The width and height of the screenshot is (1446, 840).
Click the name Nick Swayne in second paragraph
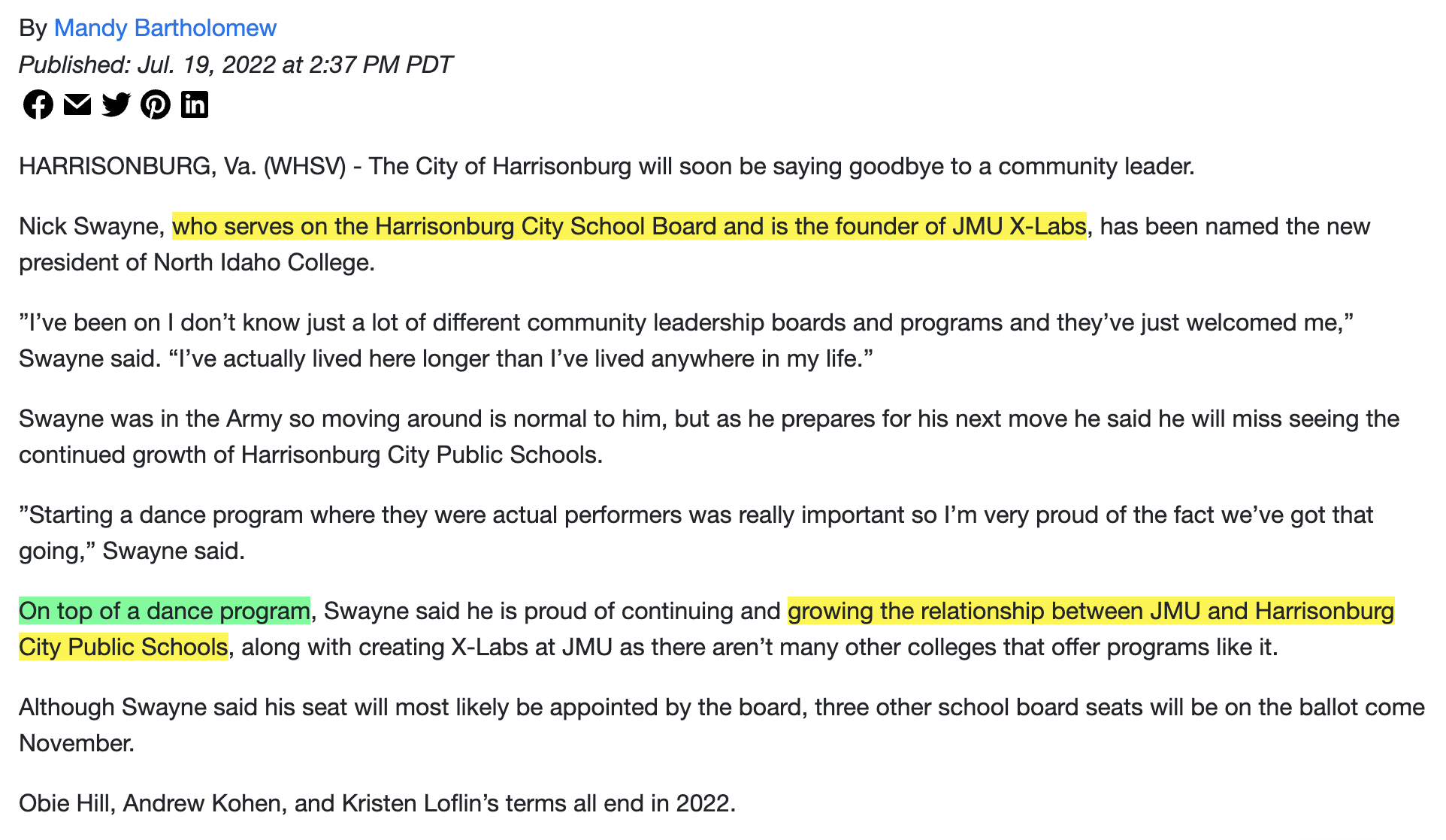click(90, 226)
